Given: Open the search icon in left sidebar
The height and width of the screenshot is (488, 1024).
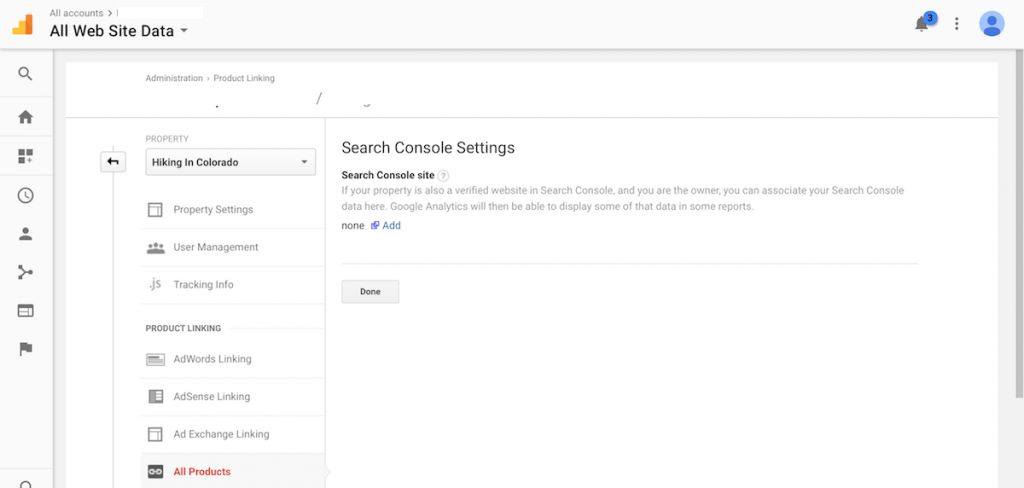Looking at the screenshot, I should click(x=25, y=74).
